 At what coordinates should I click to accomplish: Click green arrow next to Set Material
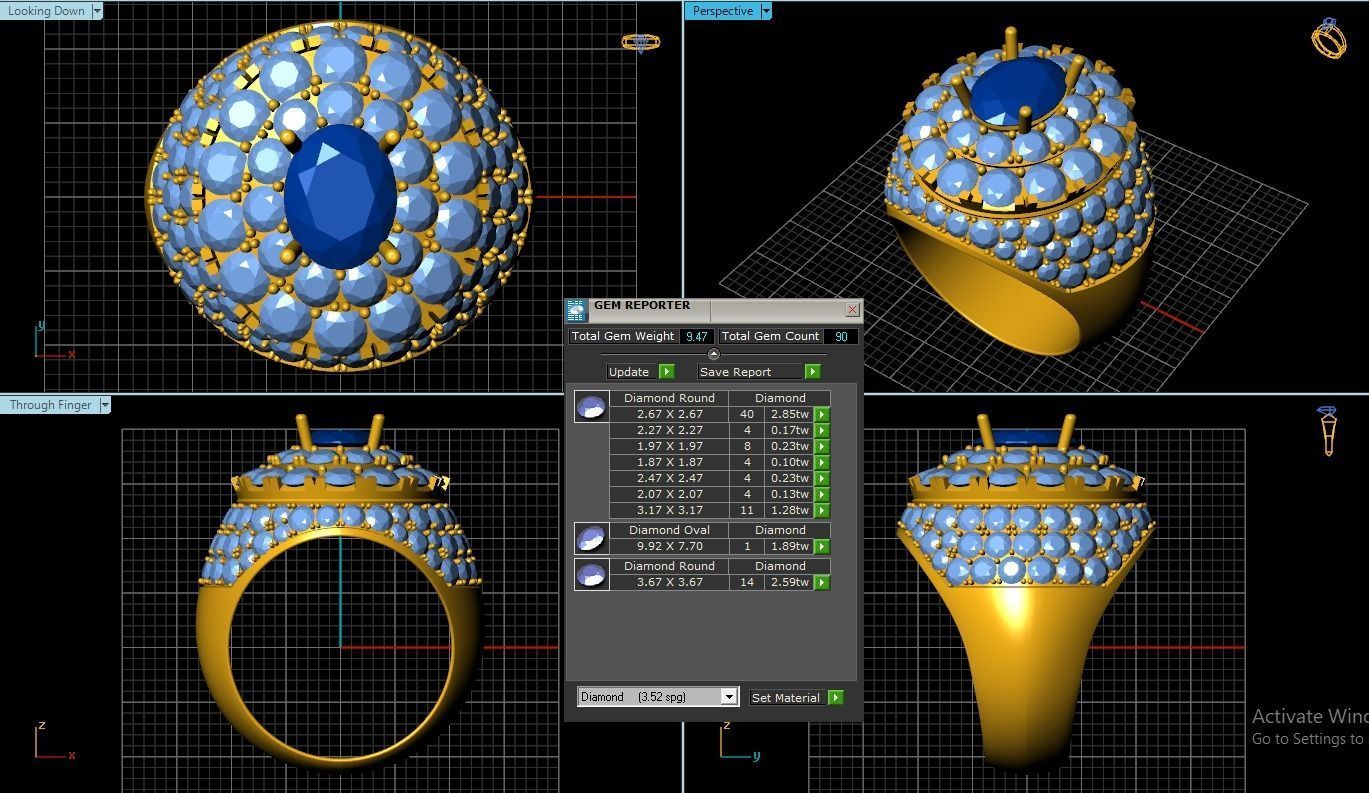tap(836, 698)
